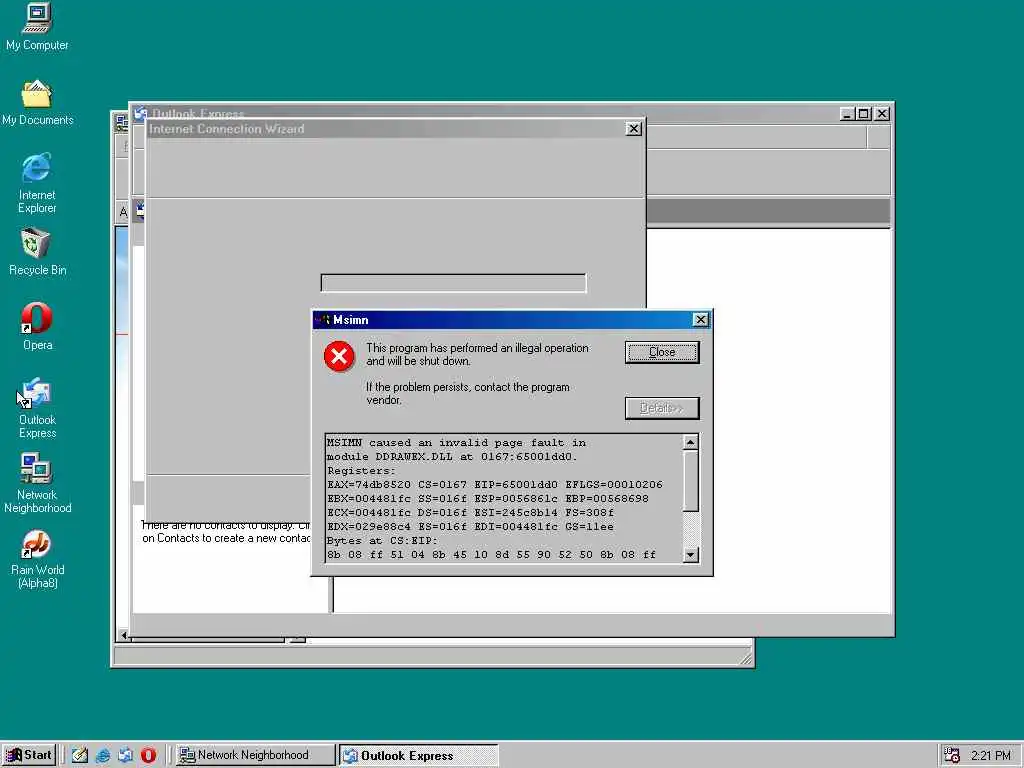Image resolution: width=1024 pixels, height=768 pixels.
Task: Launch Opera from quick launch bar
Action: (x=148, y=755)
